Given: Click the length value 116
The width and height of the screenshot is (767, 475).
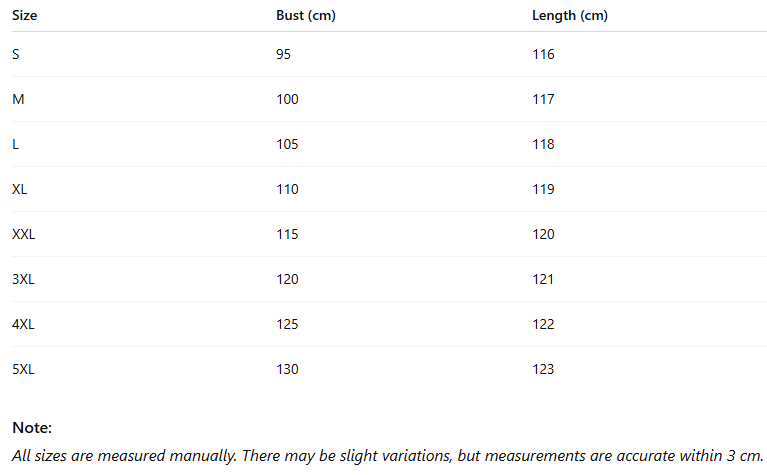Looking at the screenshot, I should pyautogui.click(x=543, y=54).
